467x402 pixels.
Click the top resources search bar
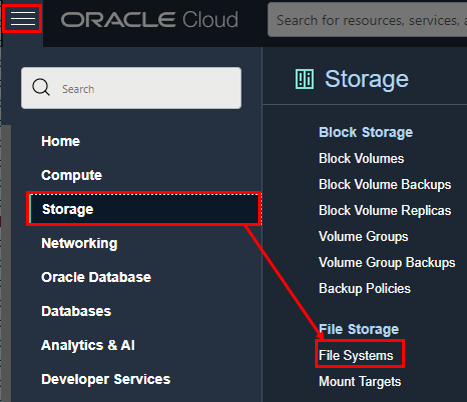[x=367, y=20]
